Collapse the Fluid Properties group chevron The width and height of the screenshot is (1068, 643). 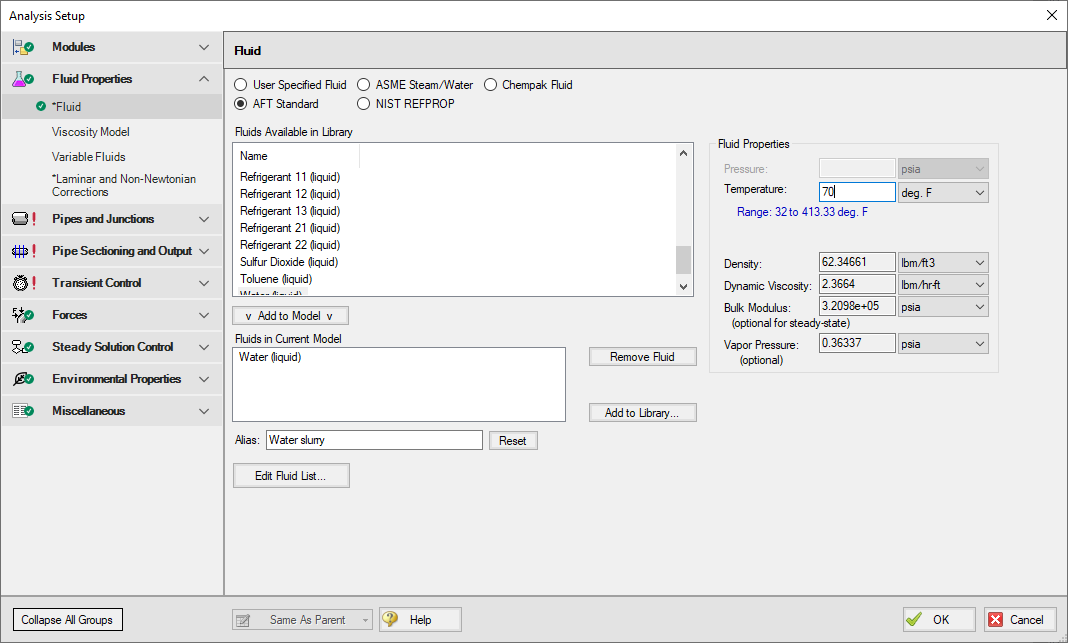coord(204,79)
